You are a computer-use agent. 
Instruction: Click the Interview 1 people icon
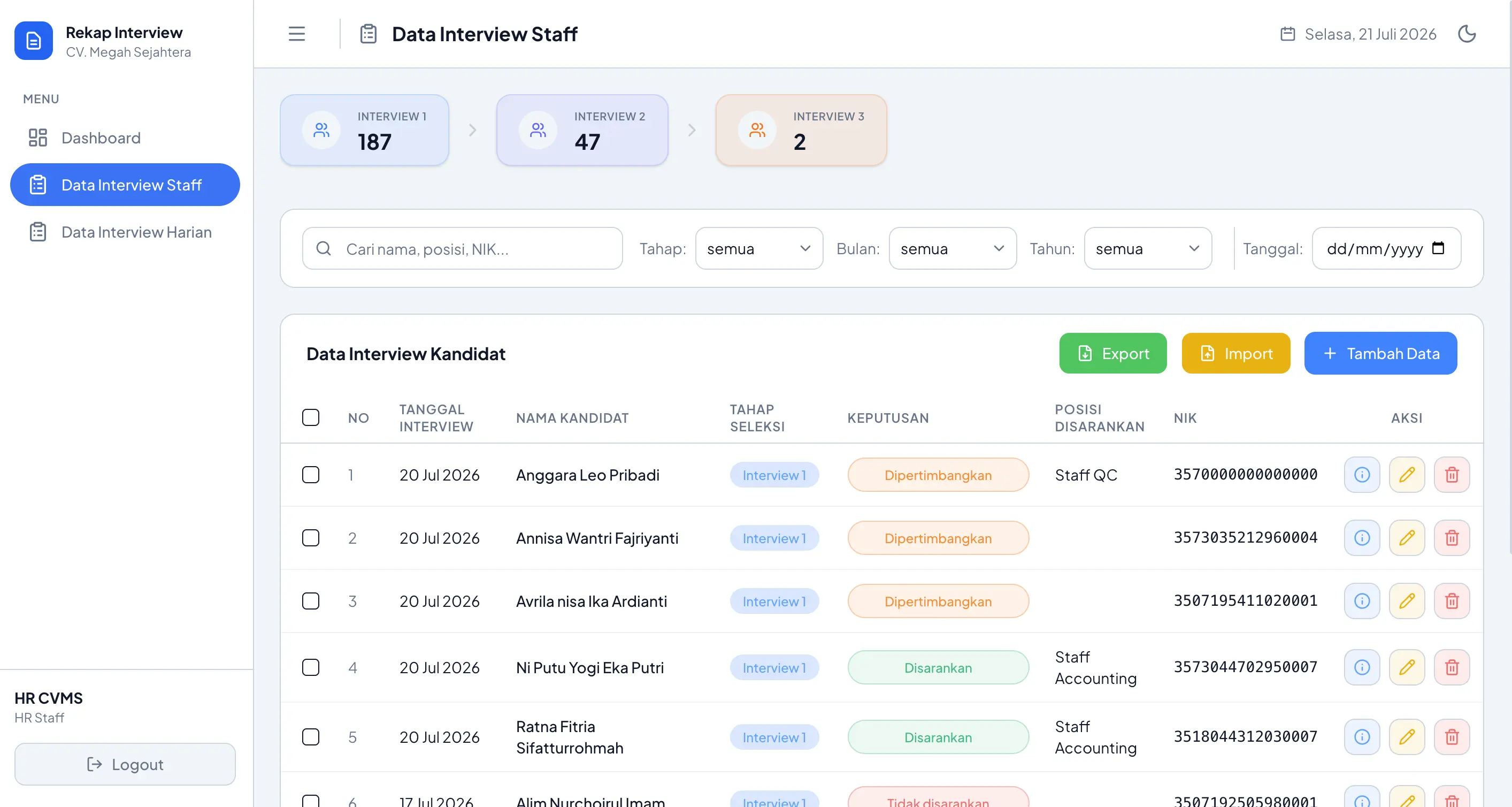click(x=321, y=130)
